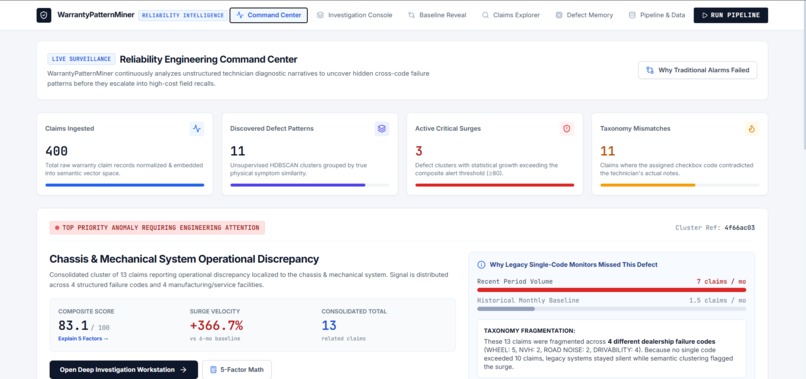Click the '7 claims / mo' text
The height and width of the screenshot is (379, 806).
(x=721, y=281)
